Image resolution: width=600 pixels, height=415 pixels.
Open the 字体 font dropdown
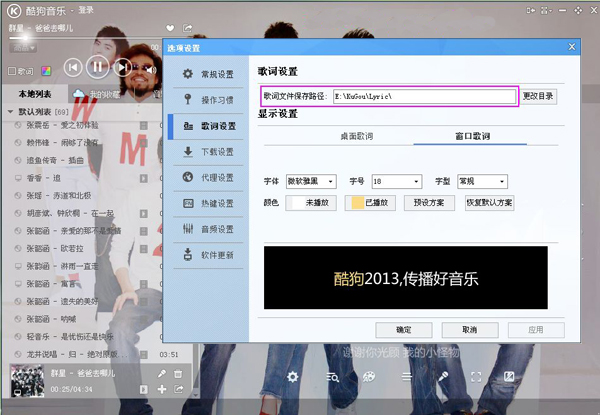pyautogui.click(x=311, y=181)
